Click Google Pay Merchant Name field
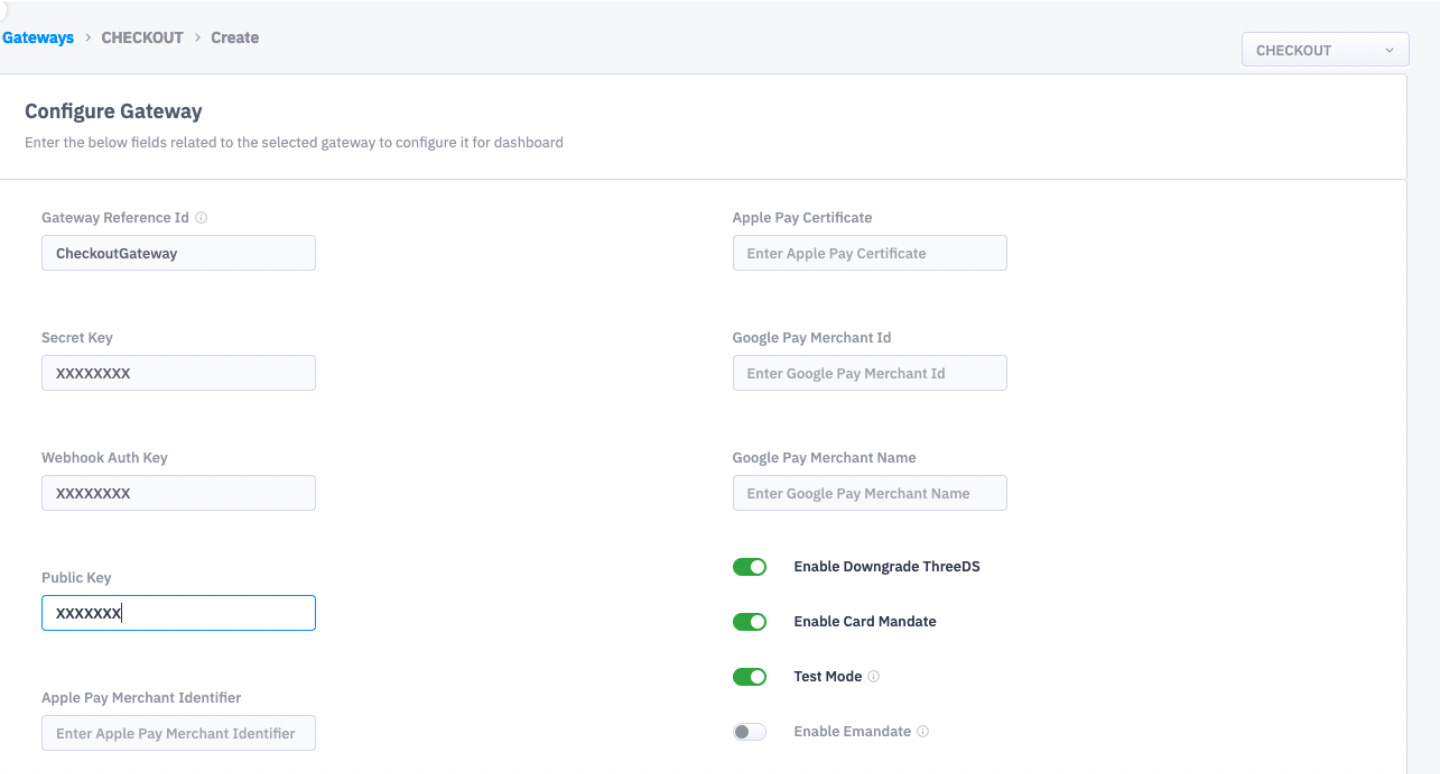Viewport: 1440px width, 774px height. pyautogui.click(x=870, y=493)
